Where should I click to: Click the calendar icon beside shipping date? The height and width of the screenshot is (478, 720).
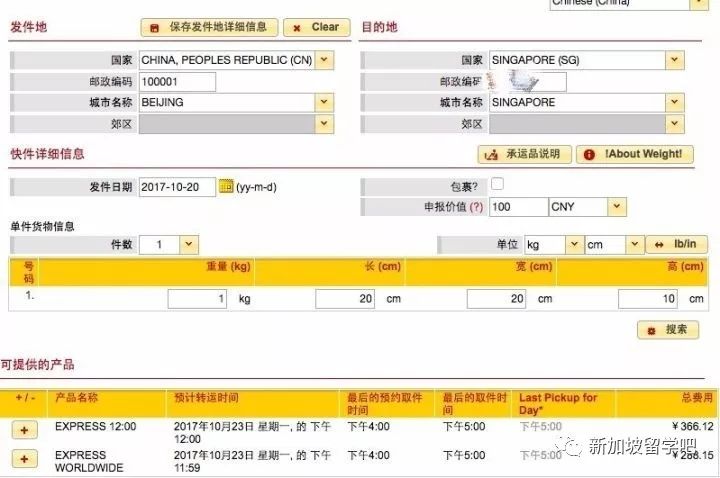[226, 186]
